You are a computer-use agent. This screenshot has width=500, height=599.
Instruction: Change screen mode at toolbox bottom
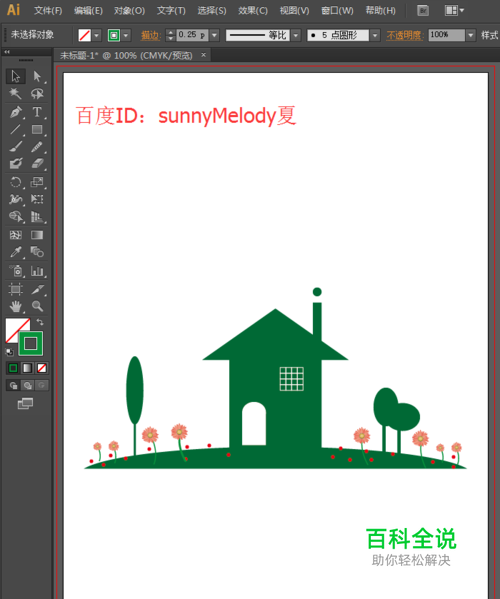pos(26,403)
